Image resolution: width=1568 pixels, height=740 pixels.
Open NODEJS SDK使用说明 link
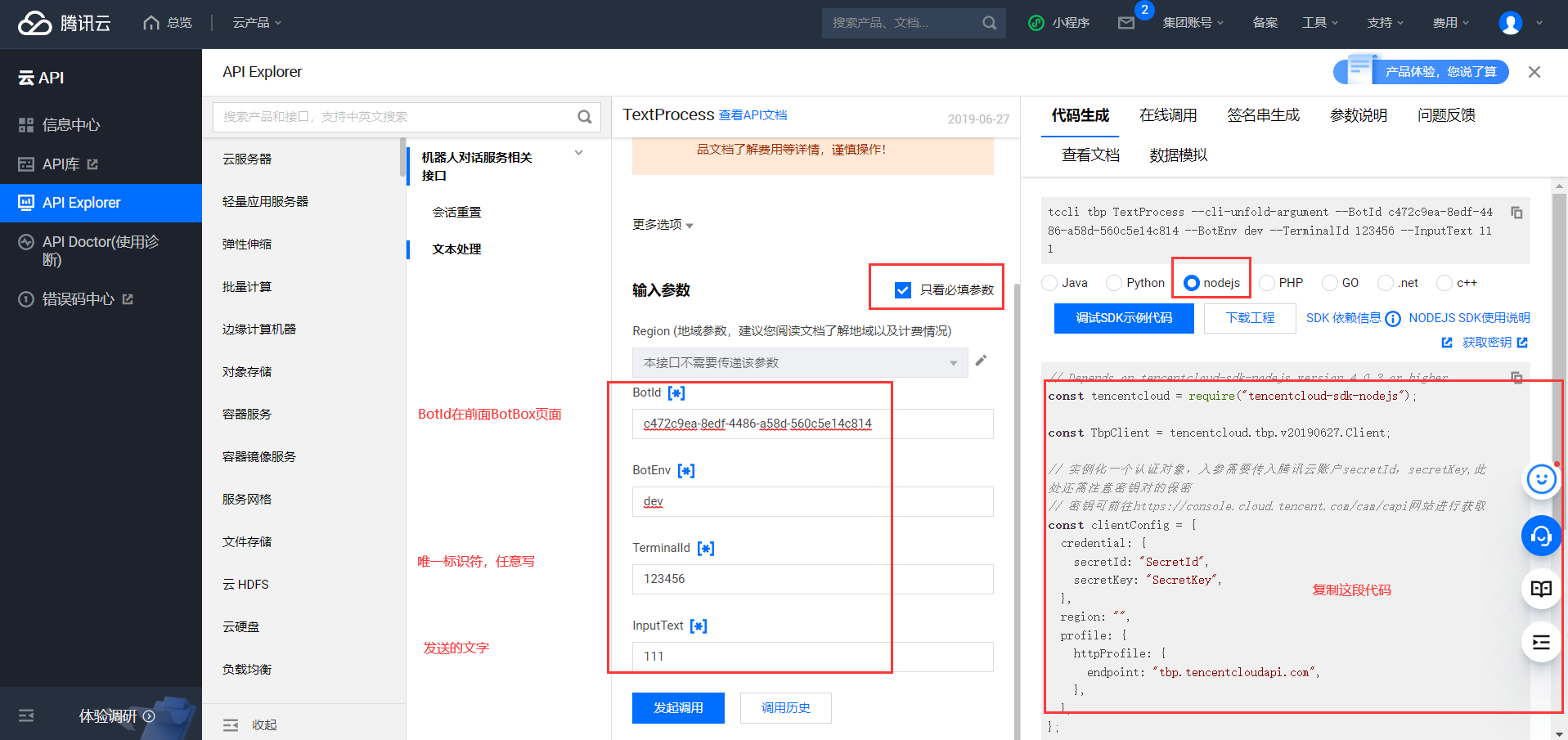(1469, 318)
